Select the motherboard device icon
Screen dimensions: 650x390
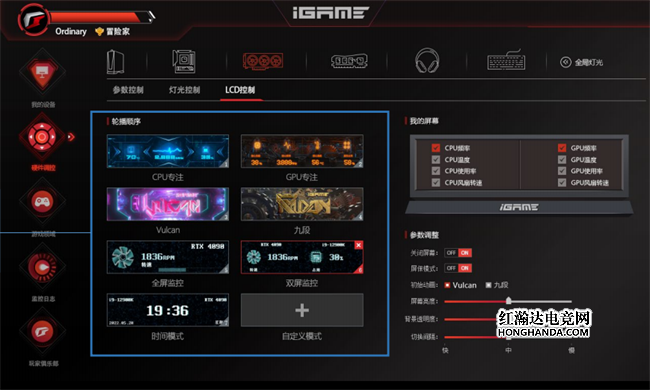184,61
